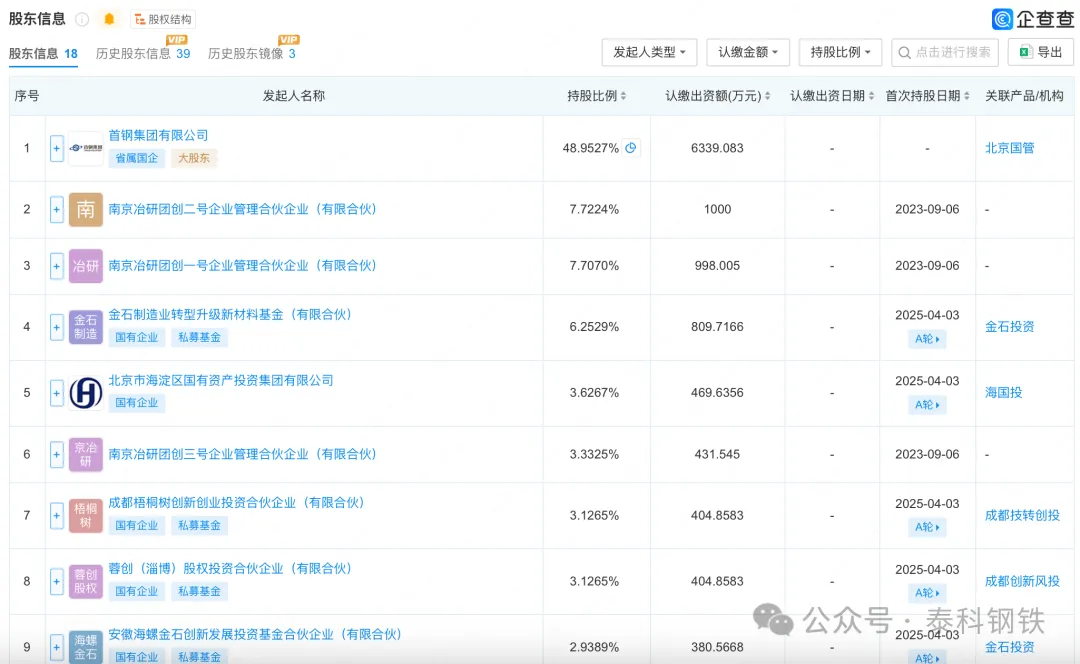Expand the row for 蓉创（淄博）股权投资合伙企业
Viewport: 1080px width, 664px height.
click(56, 581)
